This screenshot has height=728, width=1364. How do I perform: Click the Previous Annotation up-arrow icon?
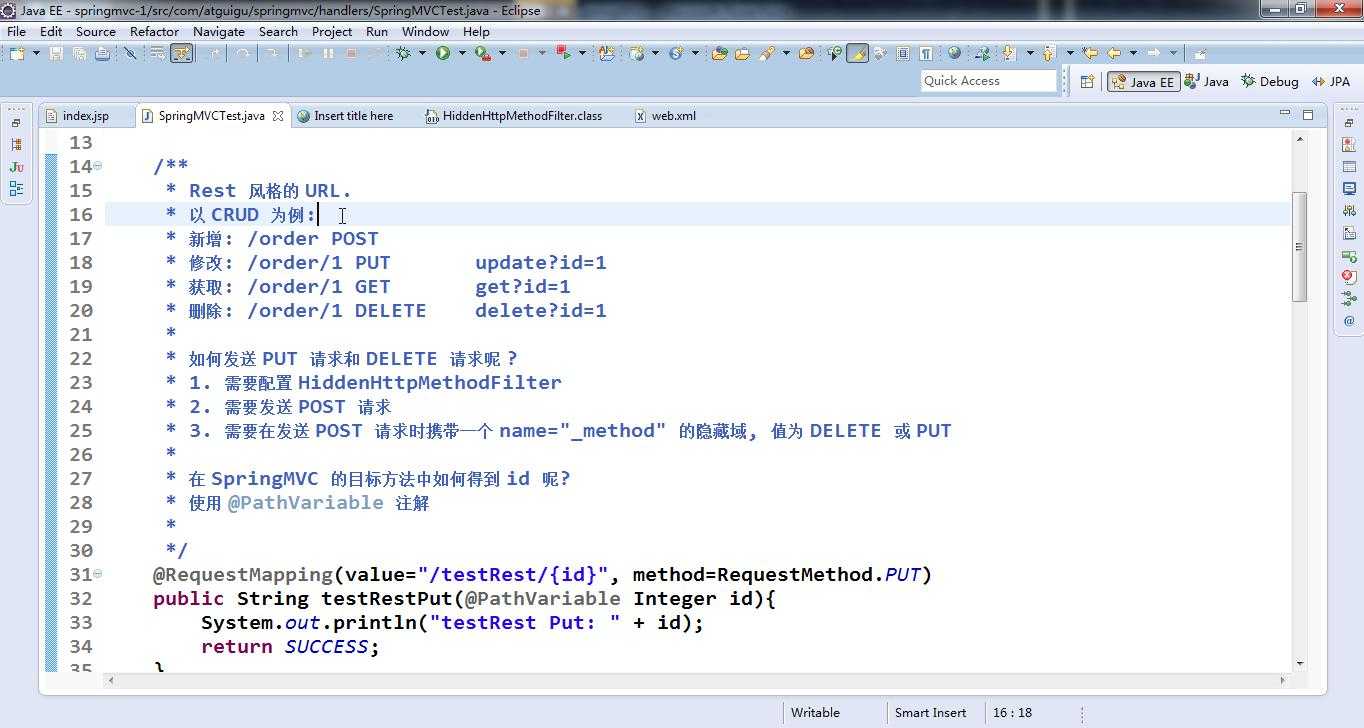coord(1048,53)
